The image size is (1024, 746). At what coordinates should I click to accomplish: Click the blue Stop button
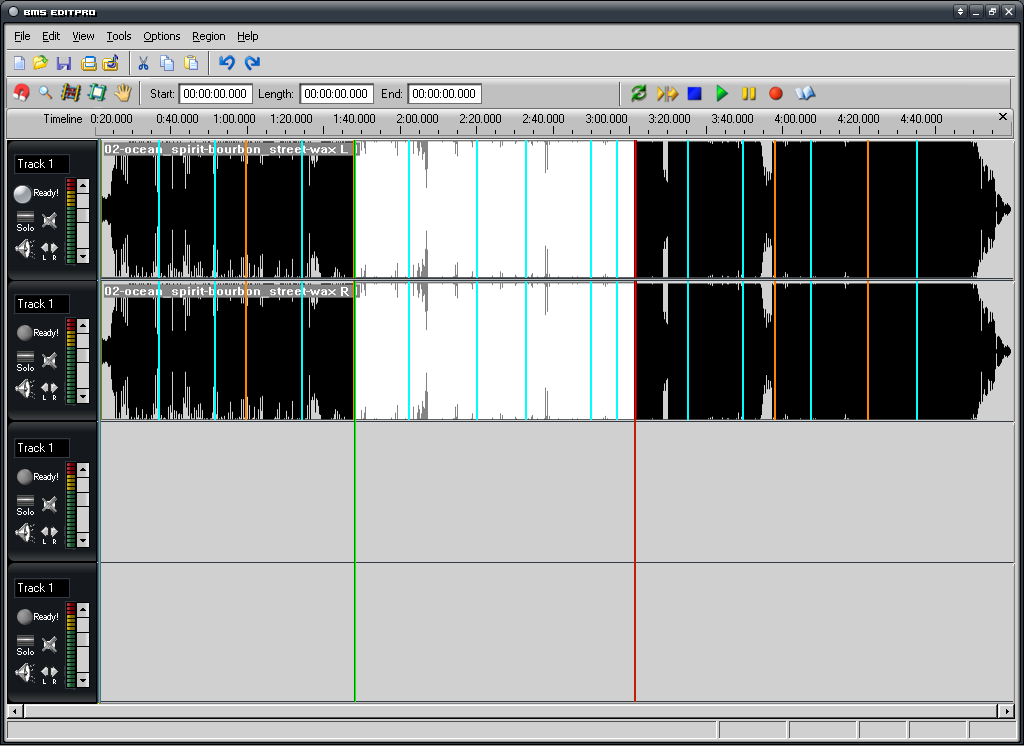pyautogui.click(x=694, y=93)
